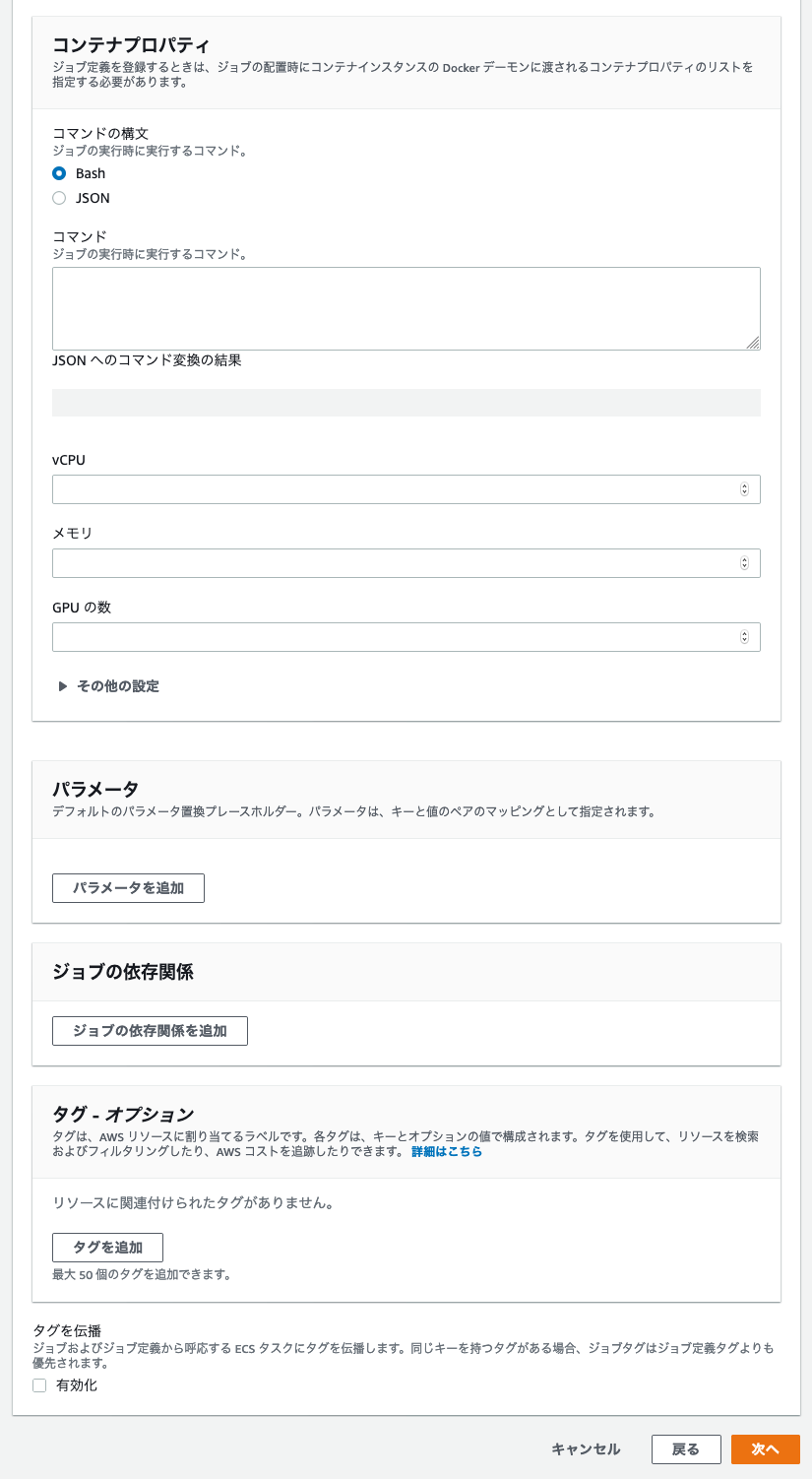Image resolution: width=812 pixels, height=1479 pixels.
Task: Click the JSON へのコマンド変換の結果 gray box
Action: tap(406, 403)
